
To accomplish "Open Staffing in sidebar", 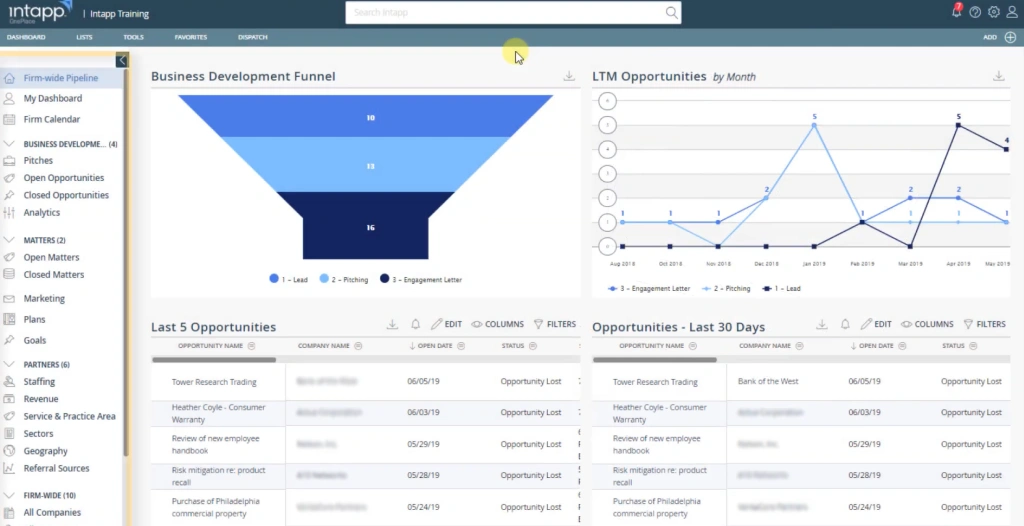I will (39, 382).
